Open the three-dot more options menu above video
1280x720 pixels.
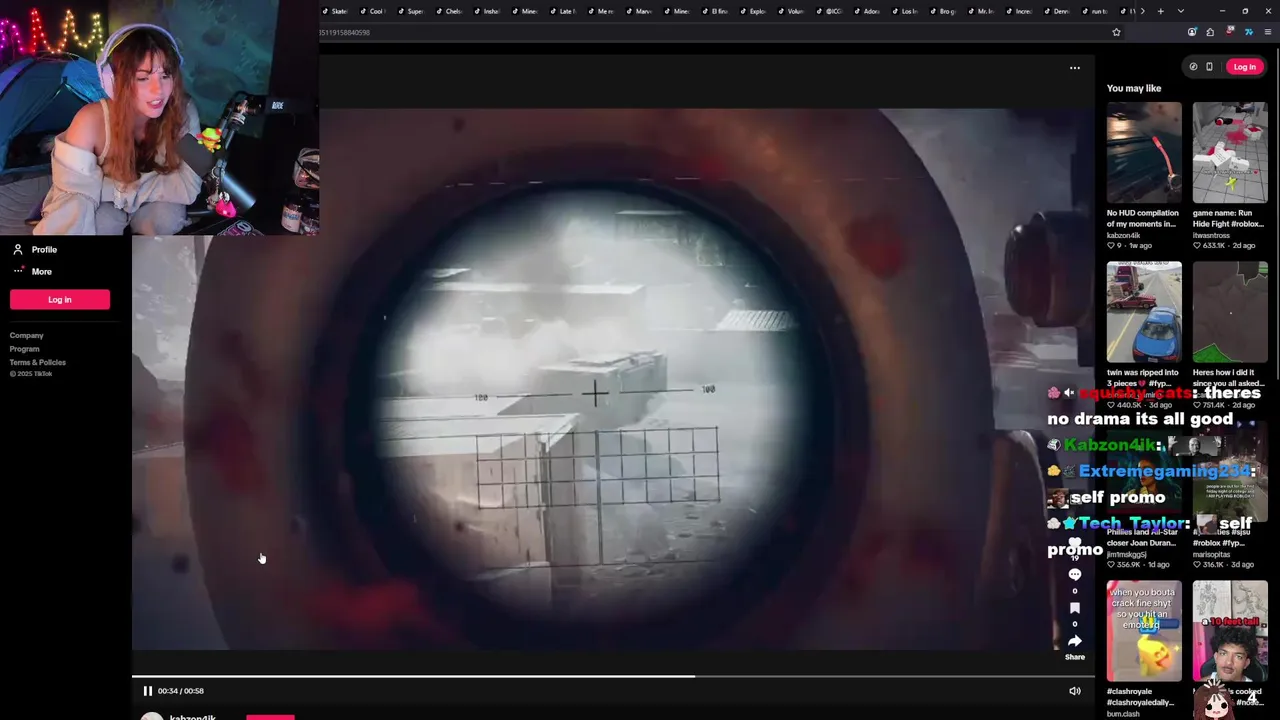pos(1075,68)
